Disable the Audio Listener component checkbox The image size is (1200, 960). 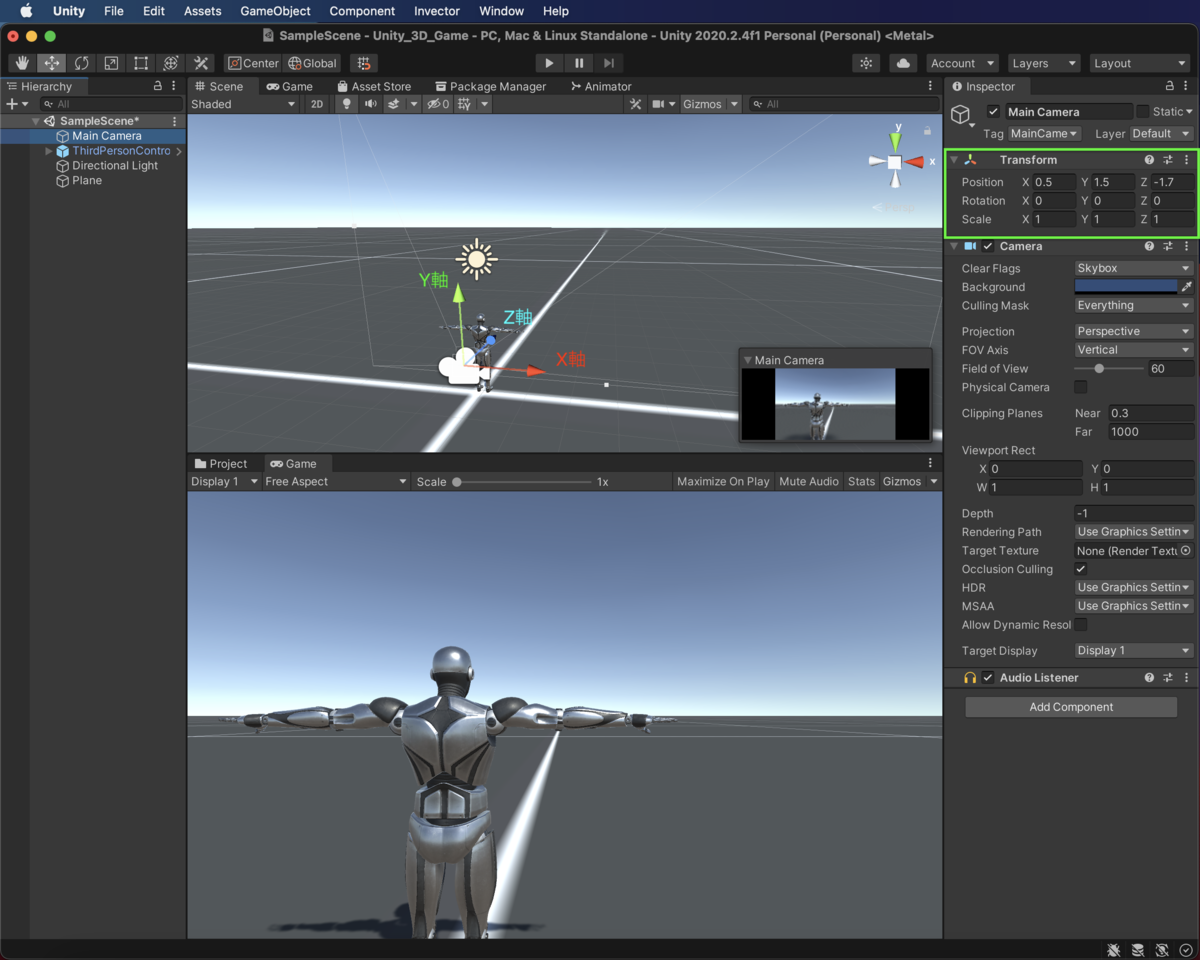[988, 678]
